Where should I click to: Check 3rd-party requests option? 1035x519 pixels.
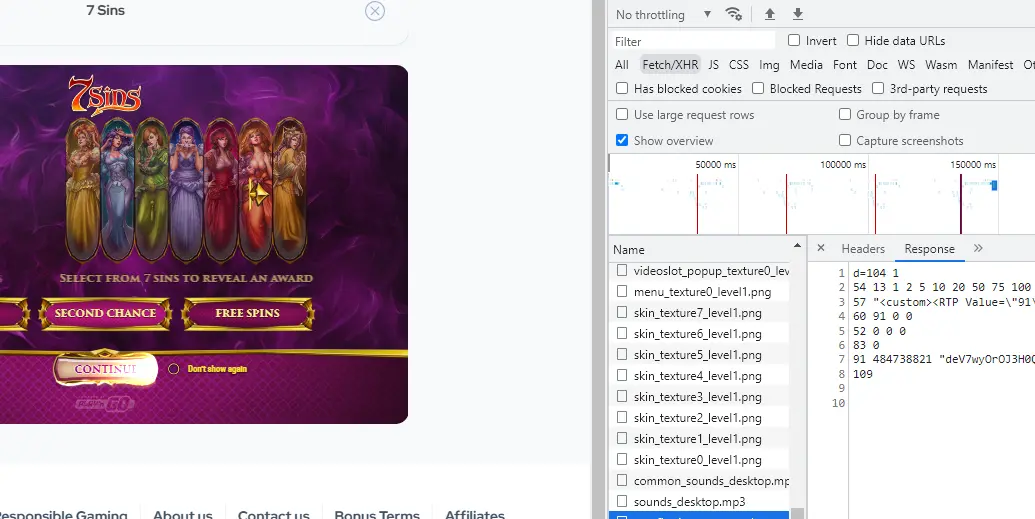click(878, 88)
